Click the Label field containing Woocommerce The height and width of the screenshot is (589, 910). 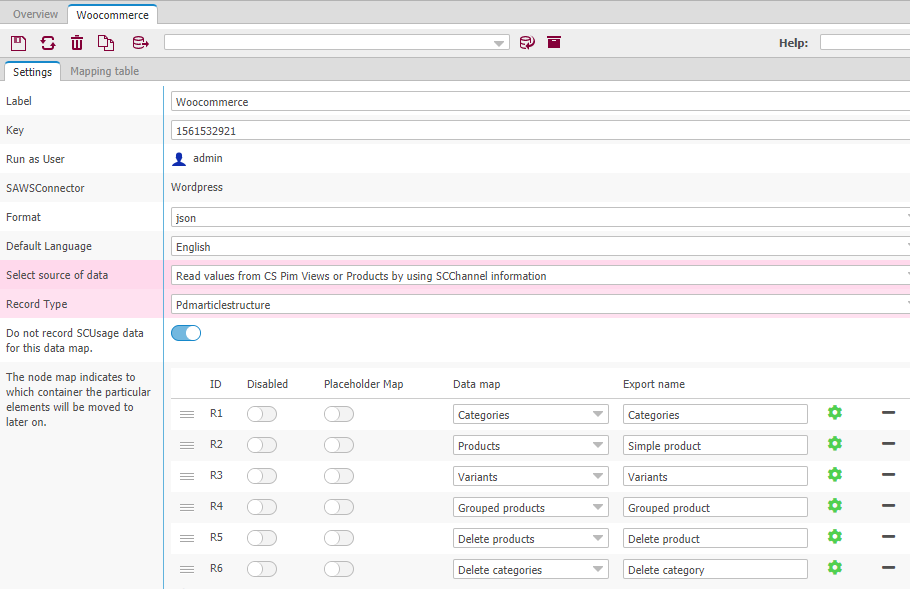pyautogui.click(x=540, y=102)
